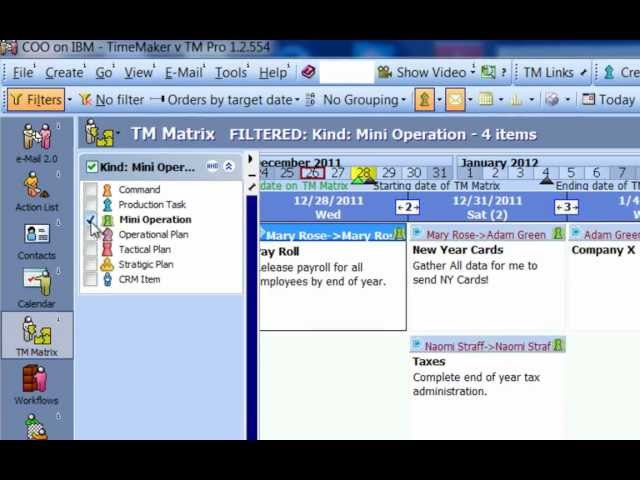Click the AND icon in Kind filter header
The image size is (640, 480).
point(212,166)
